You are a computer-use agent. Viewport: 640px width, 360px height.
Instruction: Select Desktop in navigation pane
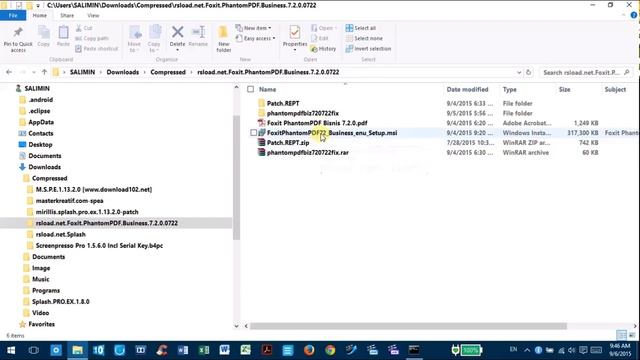pyautogui.click(x=40, y=144)
